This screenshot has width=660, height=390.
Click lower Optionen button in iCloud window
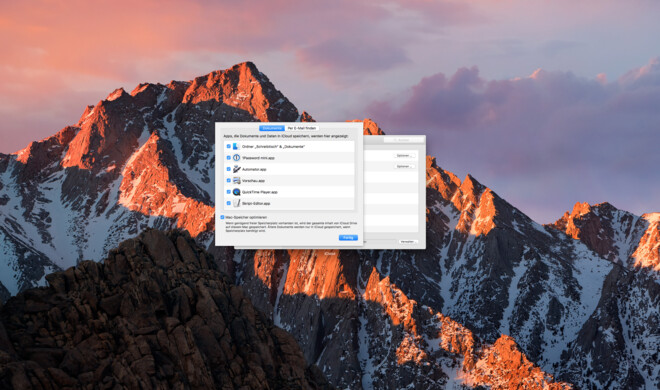point(405,167)
